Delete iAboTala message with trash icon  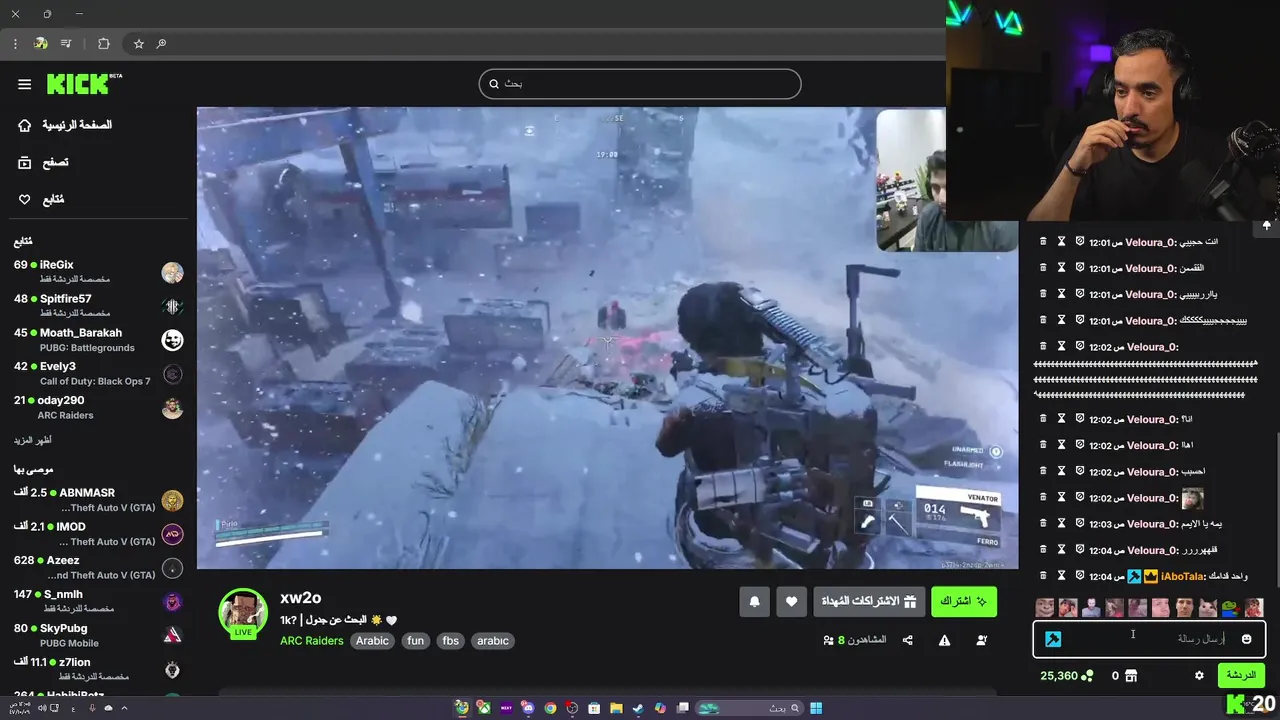pyautogui.click(x=1043, y=576)
